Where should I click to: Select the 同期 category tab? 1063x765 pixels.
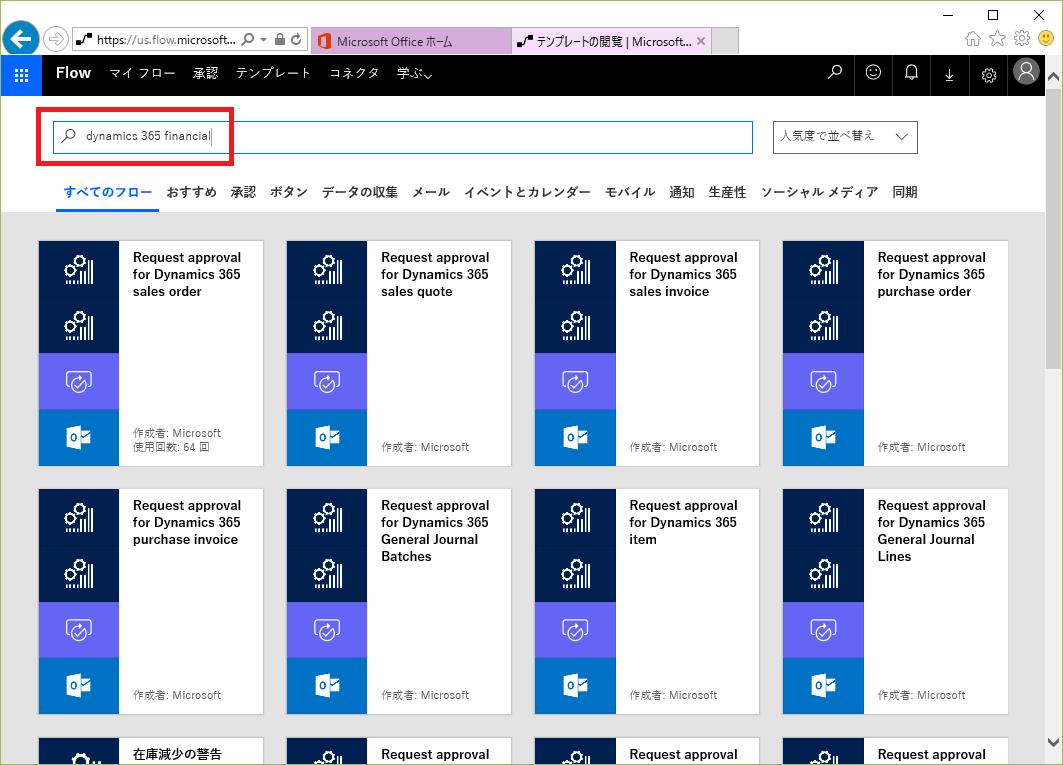pyautogui.click(x=905, y=192)
